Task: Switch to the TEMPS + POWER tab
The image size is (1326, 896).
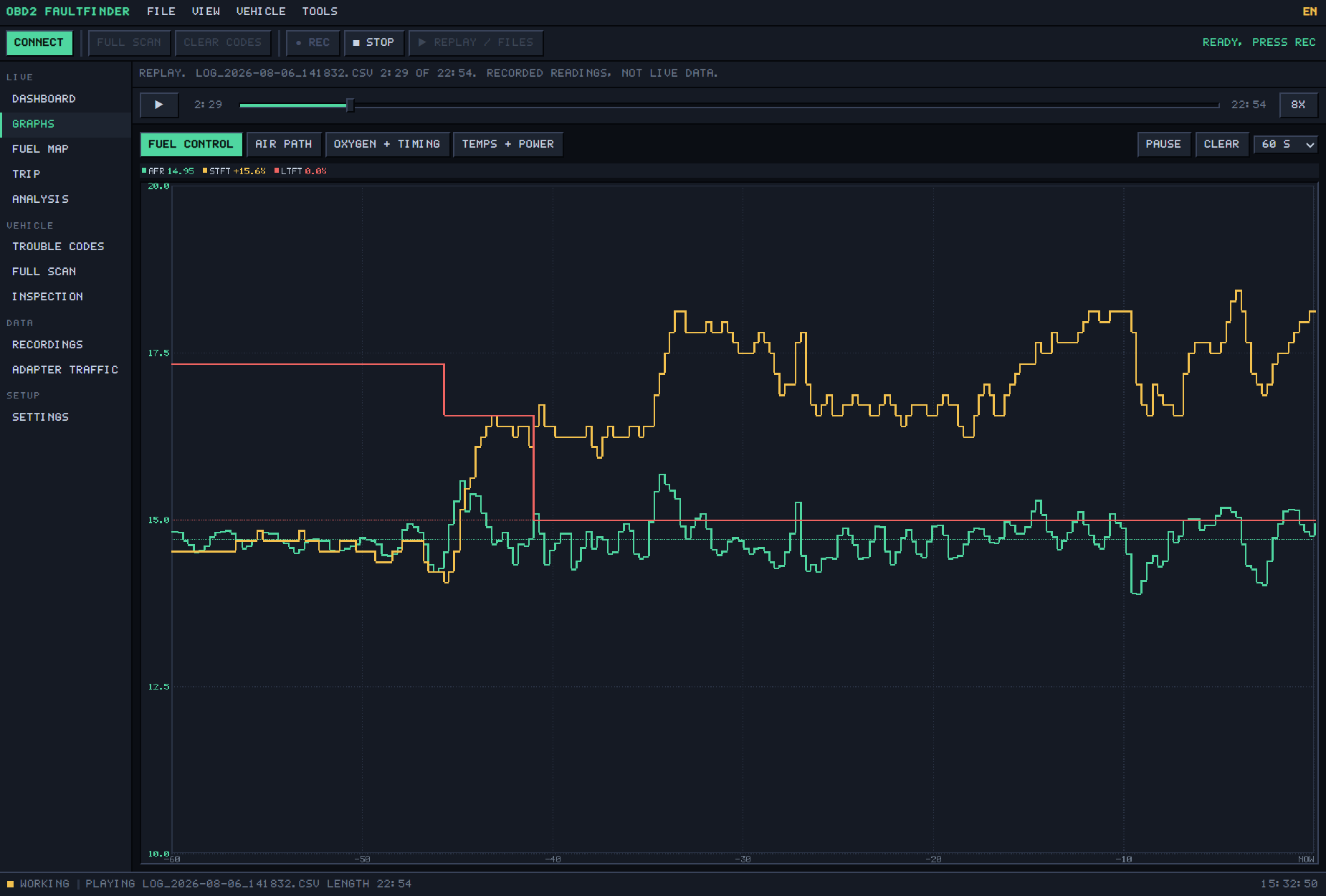Action: pos(507,144)
